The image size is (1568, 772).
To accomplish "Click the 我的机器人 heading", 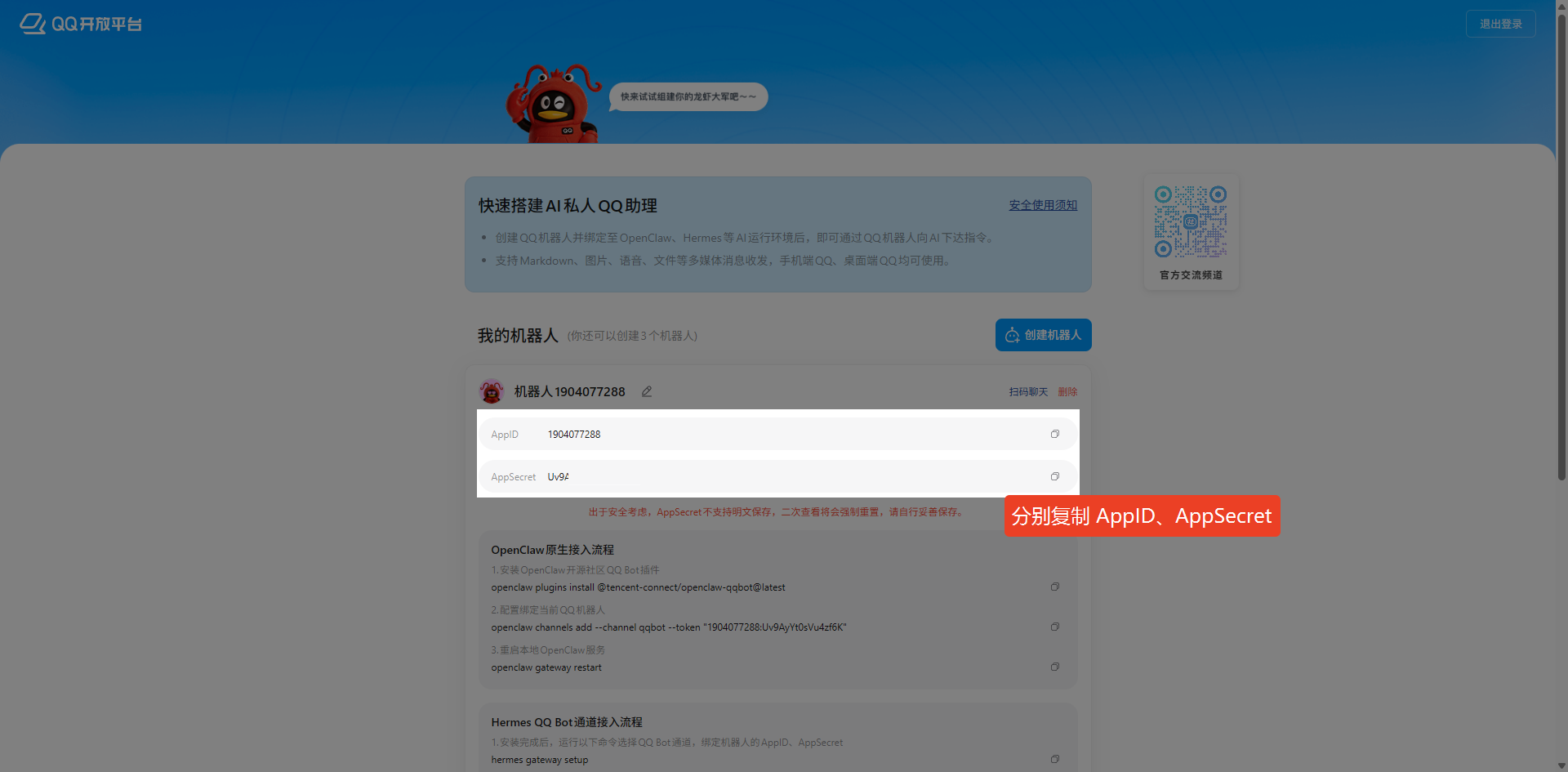I will click(x=518, y=336).
